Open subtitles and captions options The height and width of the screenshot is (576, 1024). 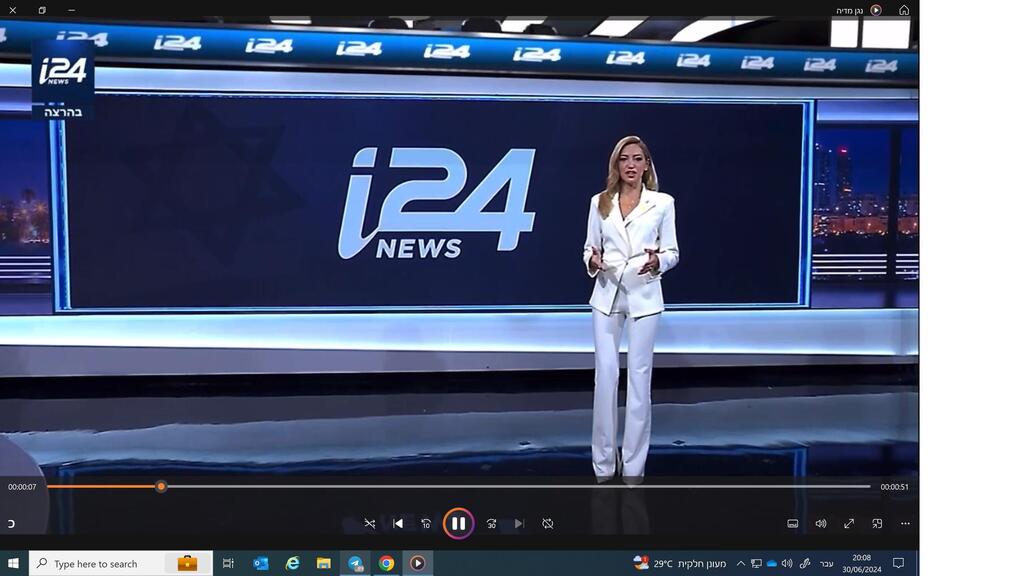pos(792,523)
